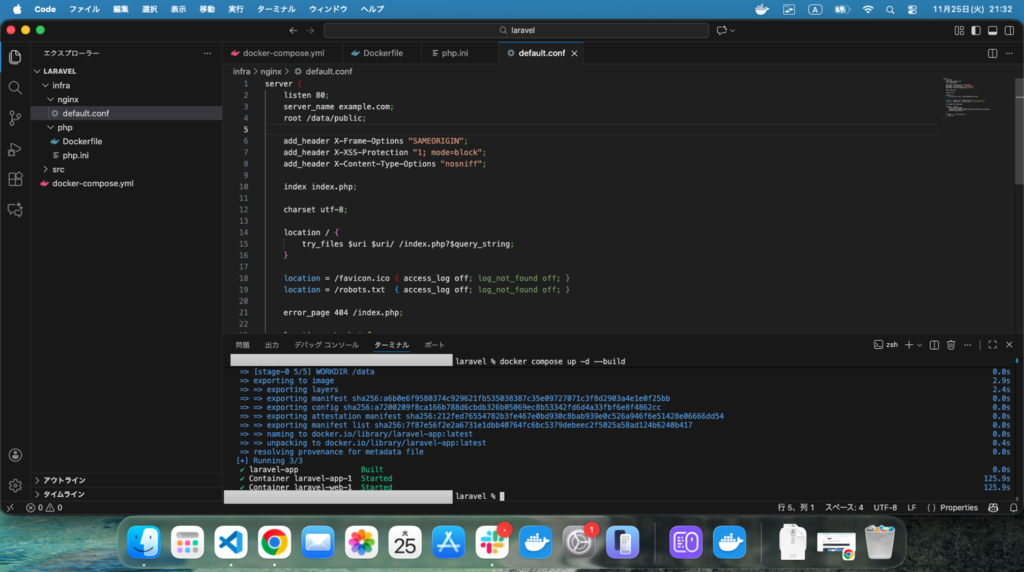
Task: Switch to the docker-compose.yml tab
Action: (x=284, y=53)
